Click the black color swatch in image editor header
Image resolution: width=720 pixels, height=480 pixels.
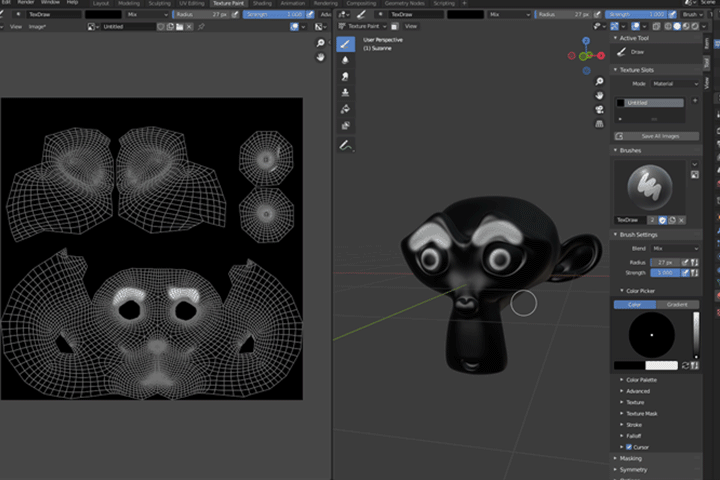click(x=103, y=15)
